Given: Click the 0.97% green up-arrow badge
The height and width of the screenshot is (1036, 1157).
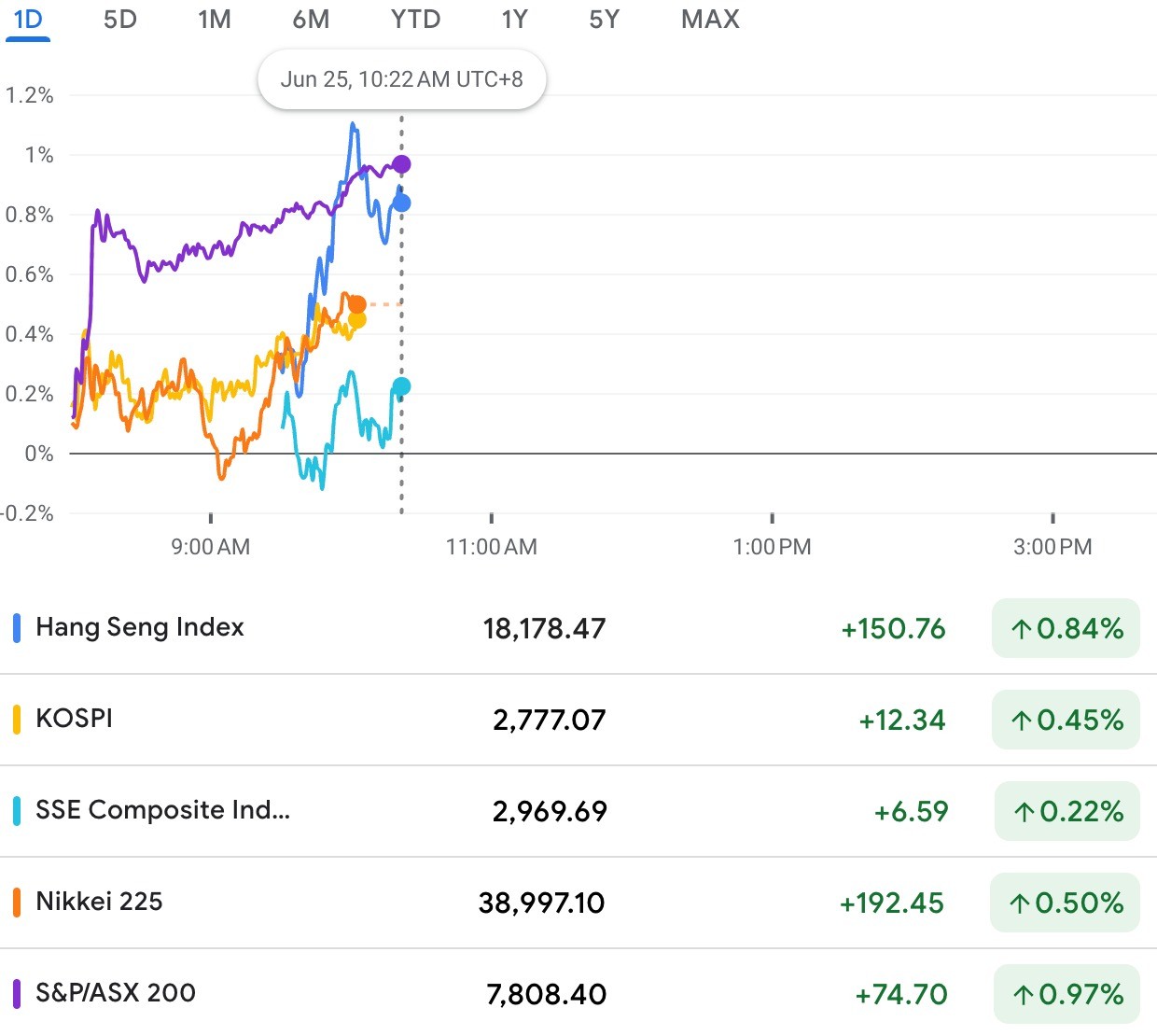Looking at the screenshot, I should pyautogui.click(x=1066, y=994).
